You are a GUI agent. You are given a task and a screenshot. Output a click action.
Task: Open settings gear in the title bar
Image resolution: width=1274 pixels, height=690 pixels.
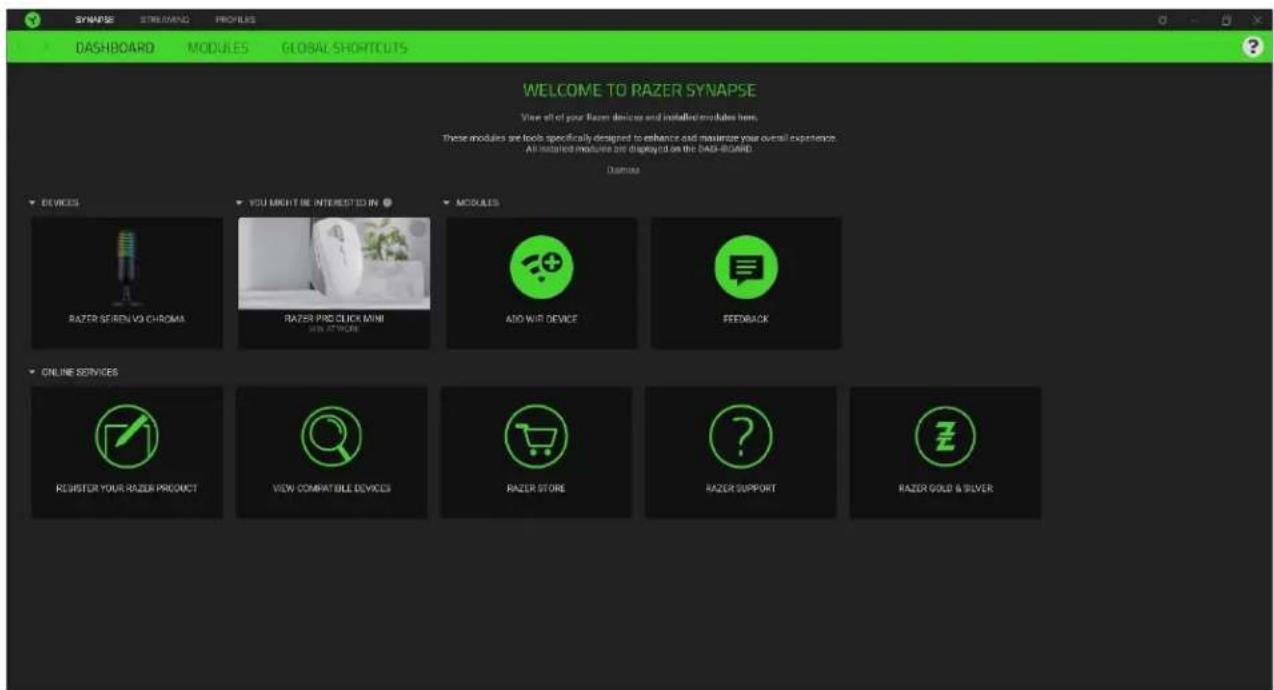(1164, 20)
